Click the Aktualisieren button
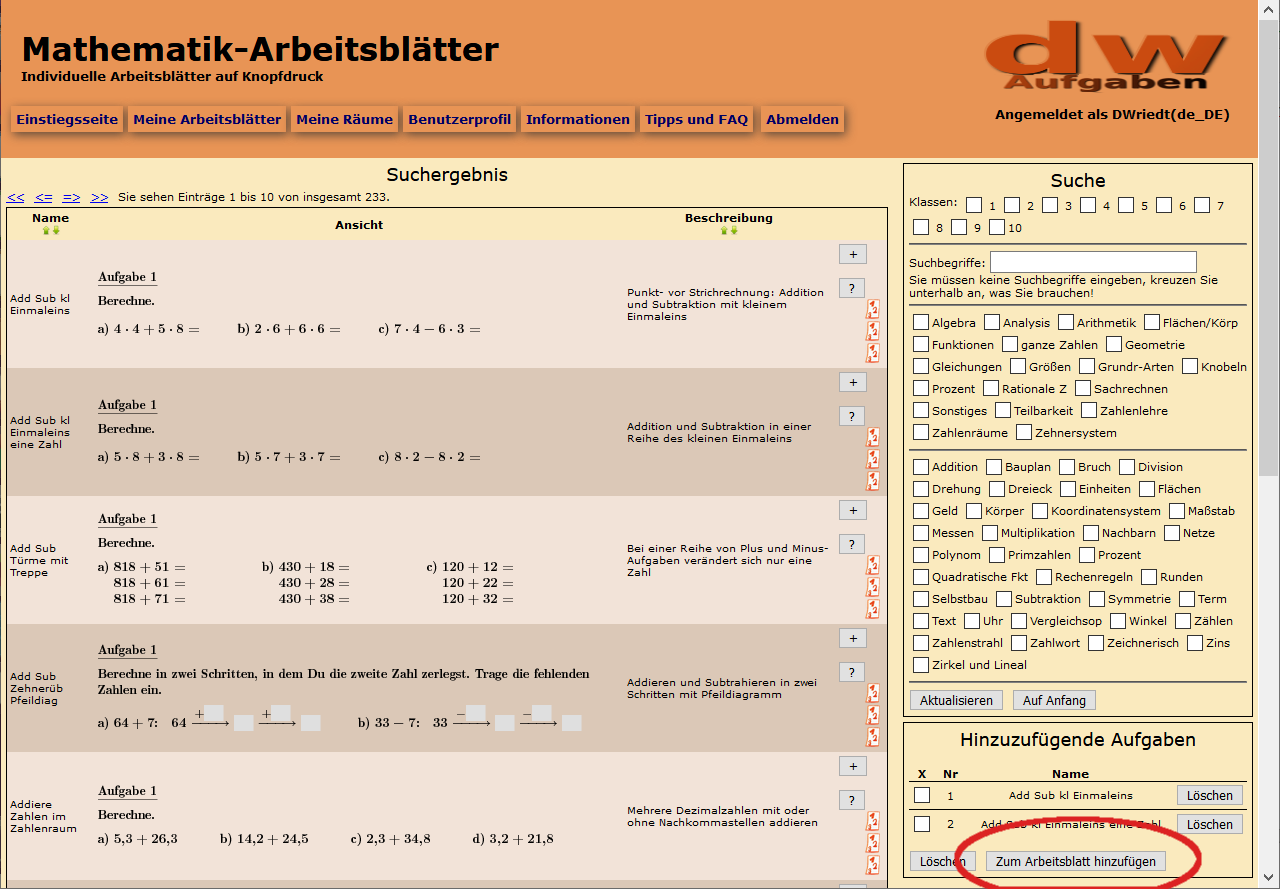The height and width of the screenshot is (889, 1280). click(956, 700)
